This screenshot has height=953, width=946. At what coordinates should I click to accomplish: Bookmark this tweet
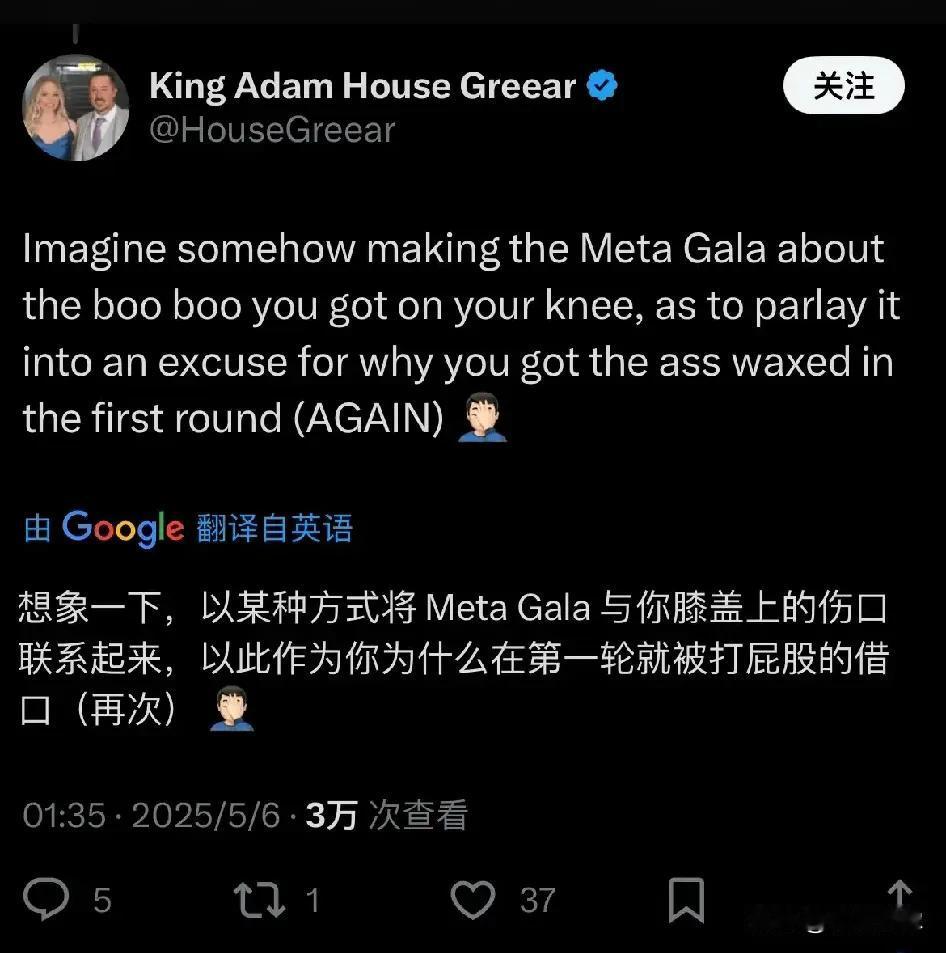[686, 900]
